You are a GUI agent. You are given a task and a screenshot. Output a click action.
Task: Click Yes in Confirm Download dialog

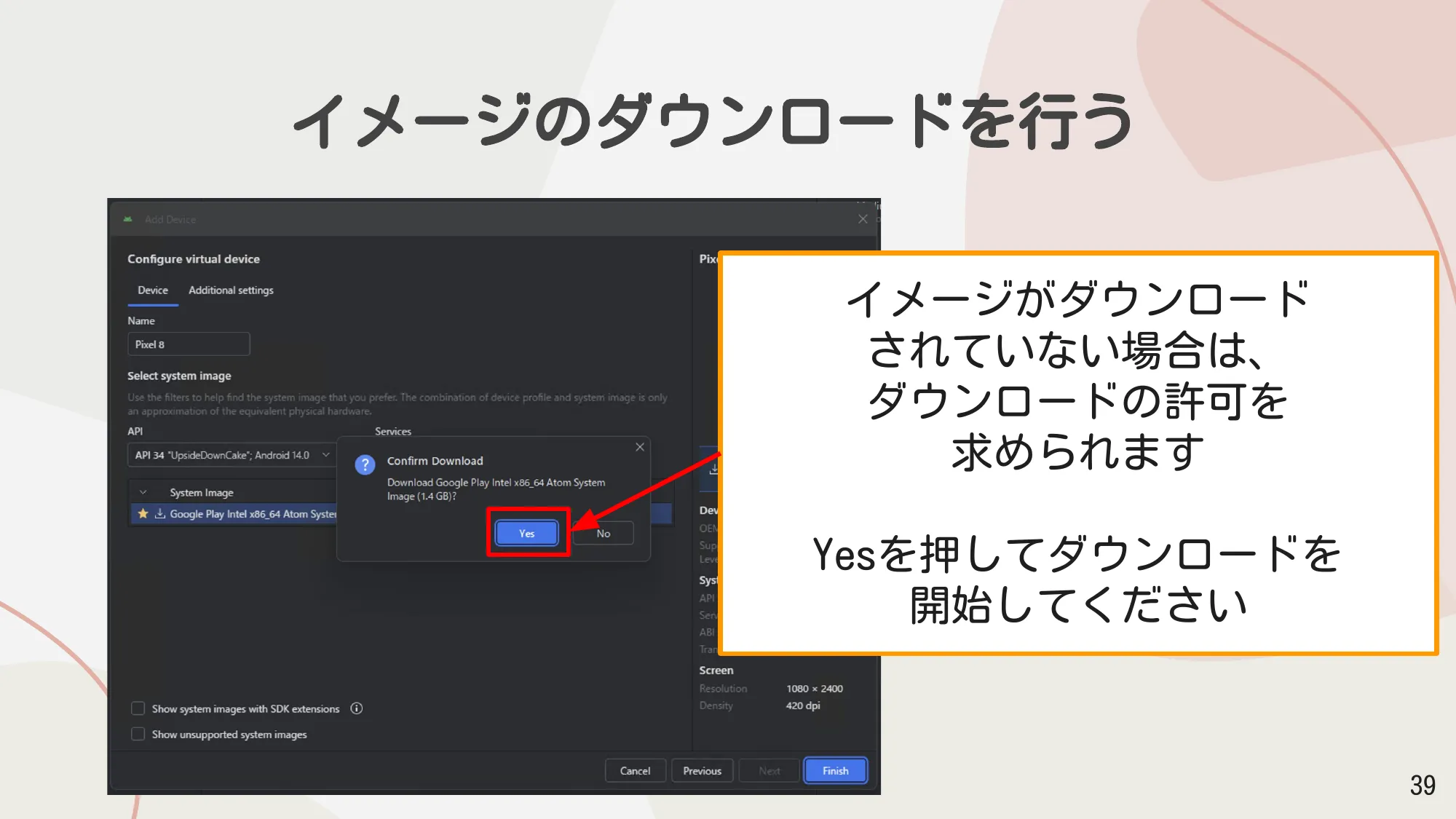click(x=527, y=533)
